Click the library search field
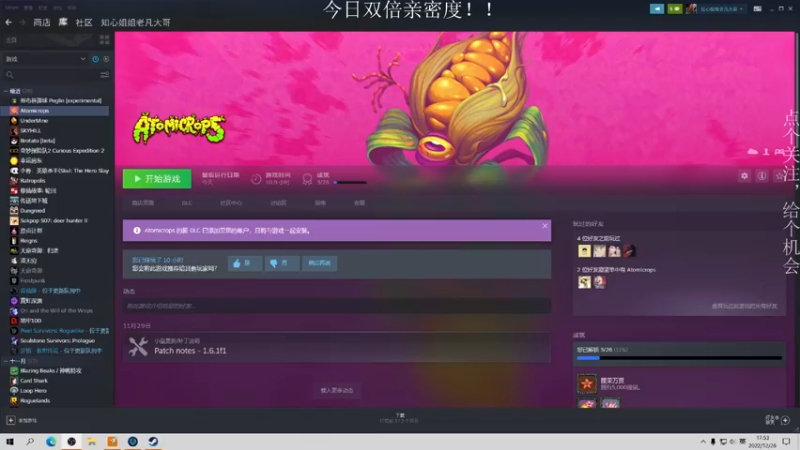This screenshot has width=800, height=450. coord(51,75)
